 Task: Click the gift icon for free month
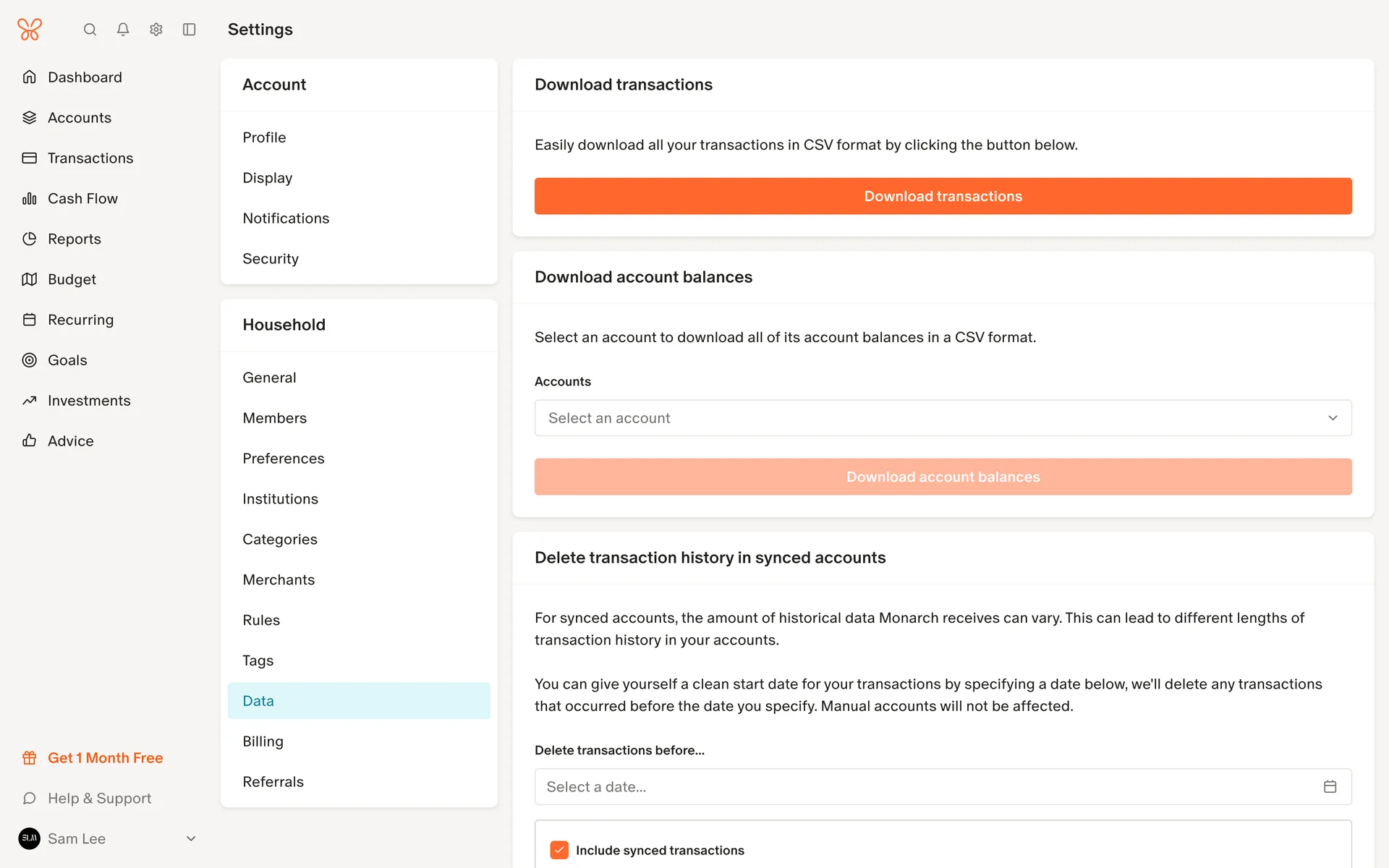[29, 758]
